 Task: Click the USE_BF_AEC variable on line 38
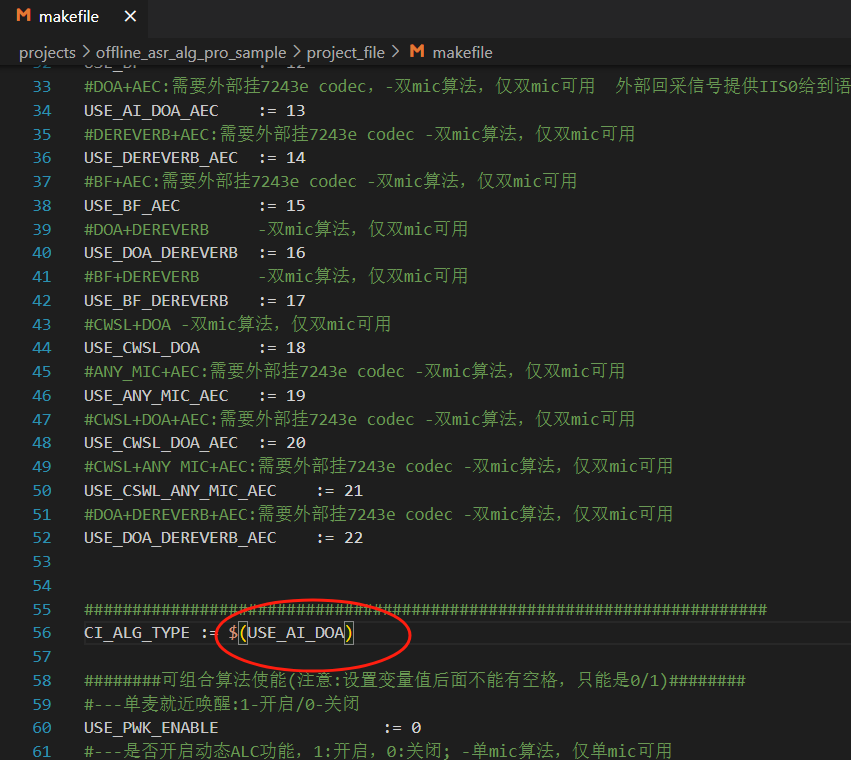click(x=132, y=205)
